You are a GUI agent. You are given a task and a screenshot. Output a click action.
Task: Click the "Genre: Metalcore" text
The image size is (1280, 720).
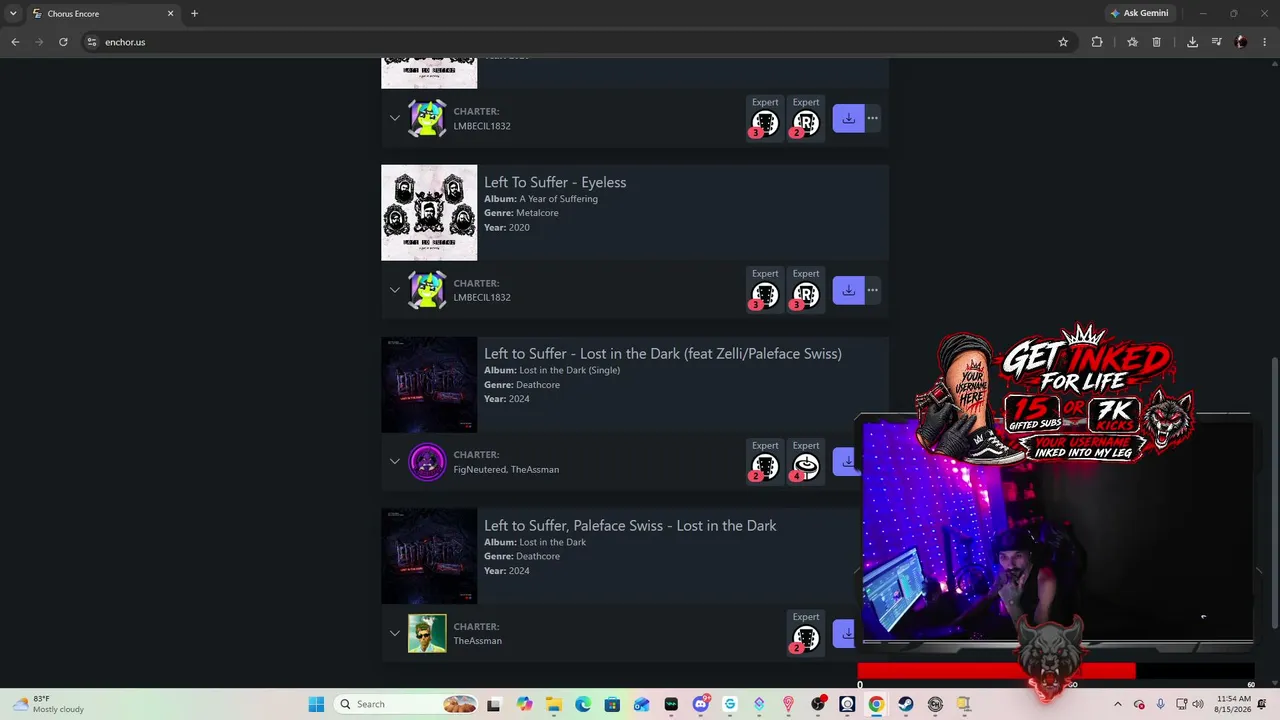coord(521,213)
